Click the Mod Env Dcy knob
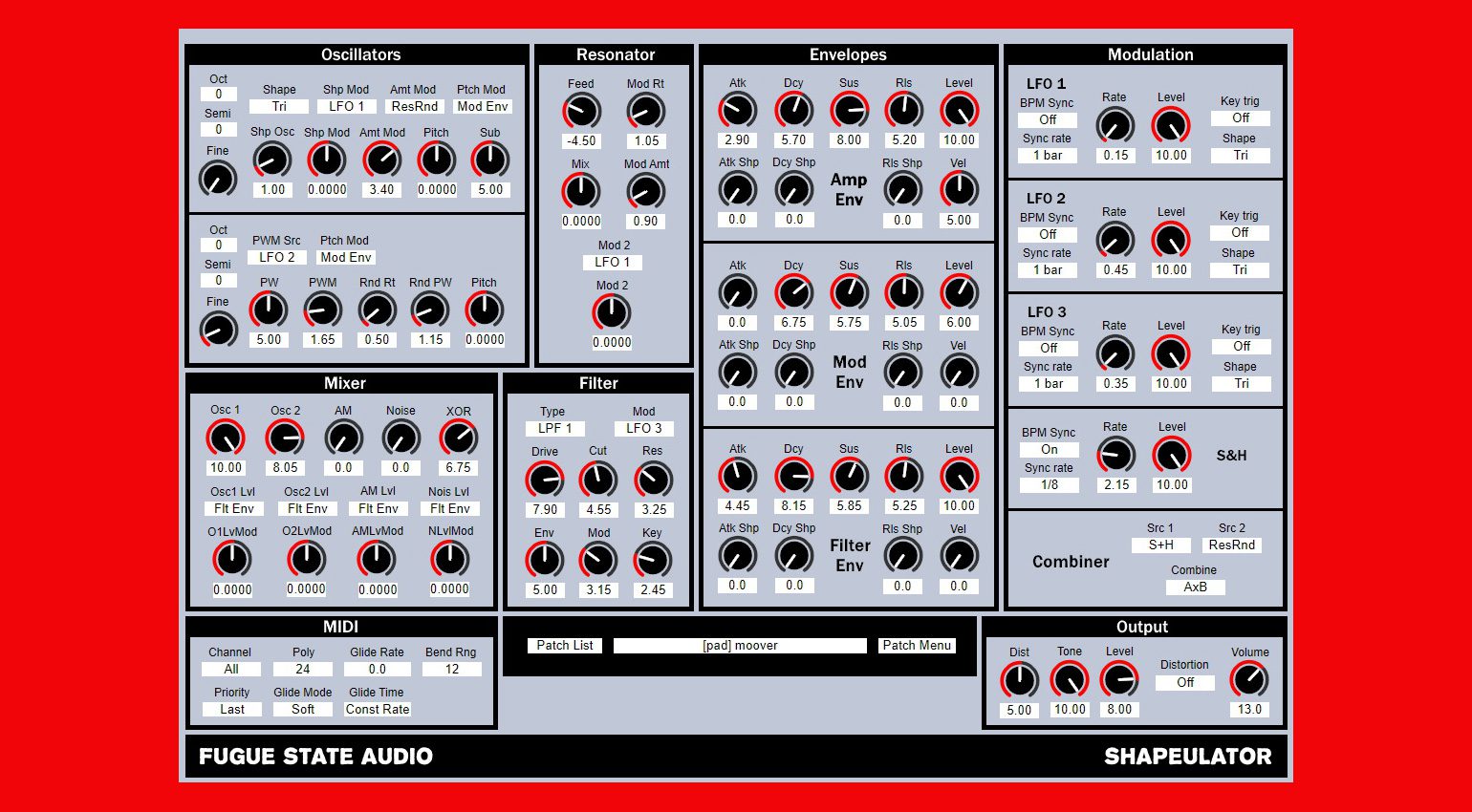 (793, 293)
